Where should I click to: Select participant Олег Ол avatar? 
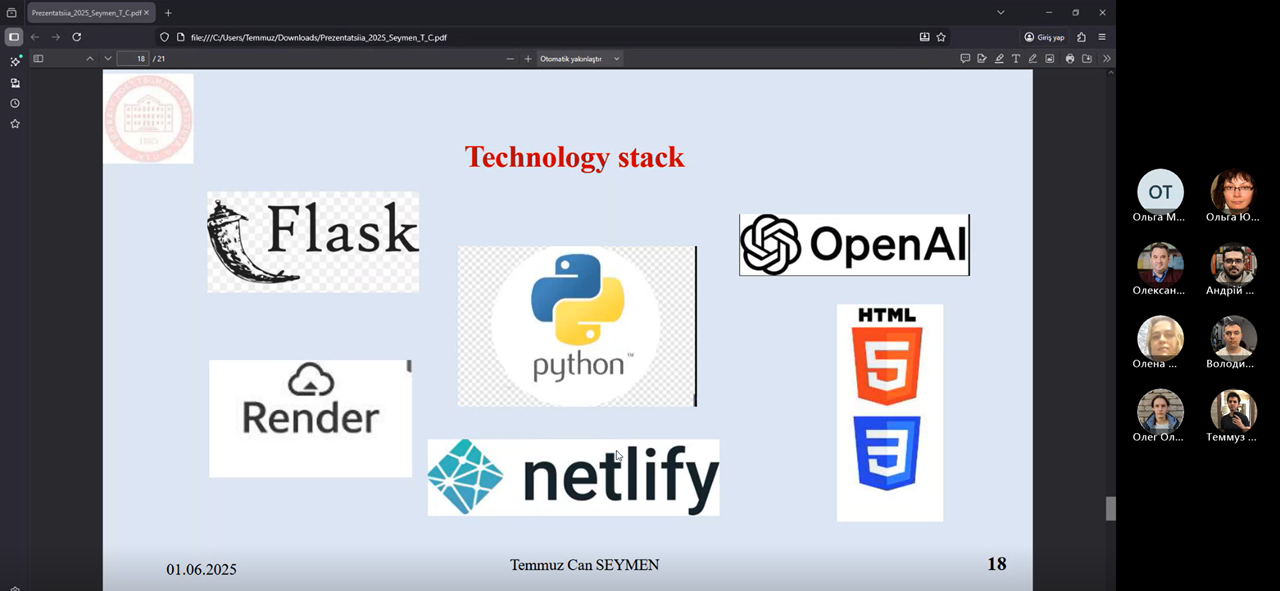coord(1160,412)
